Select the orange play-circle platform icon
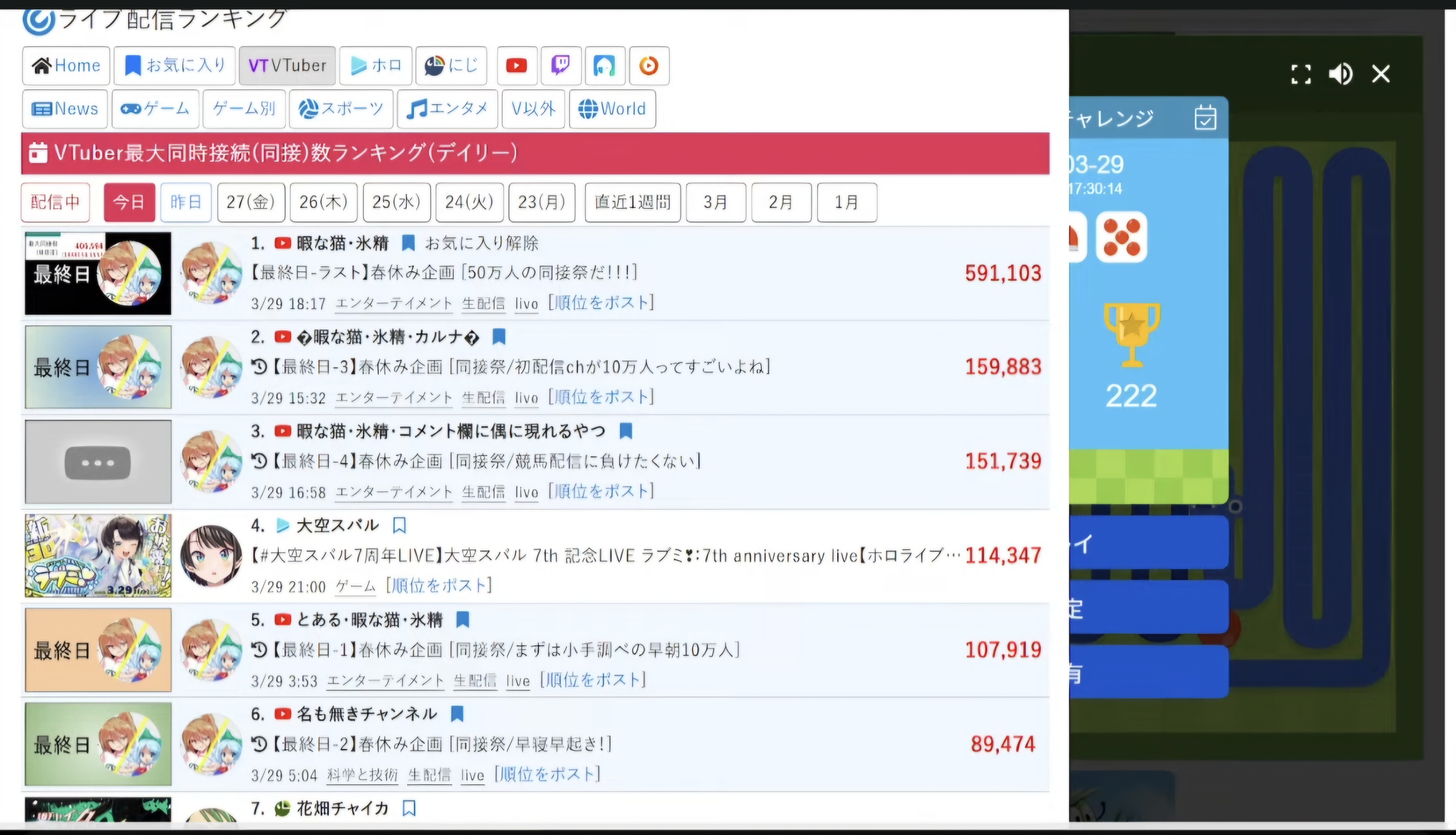 point(649,66)
